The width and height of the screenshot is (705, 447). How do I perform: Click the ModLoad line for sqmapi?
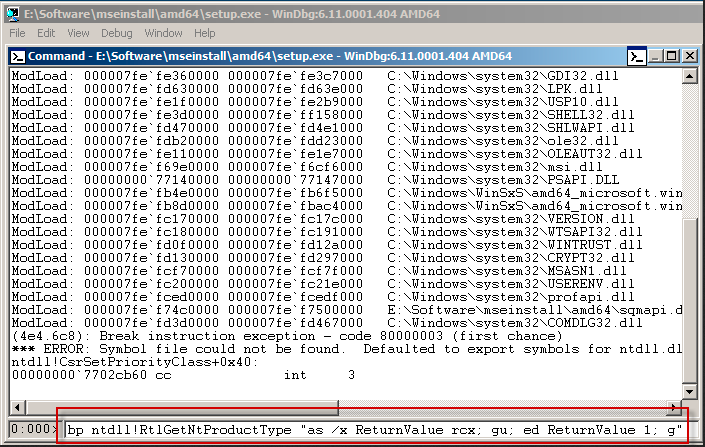tap(347, 310)
